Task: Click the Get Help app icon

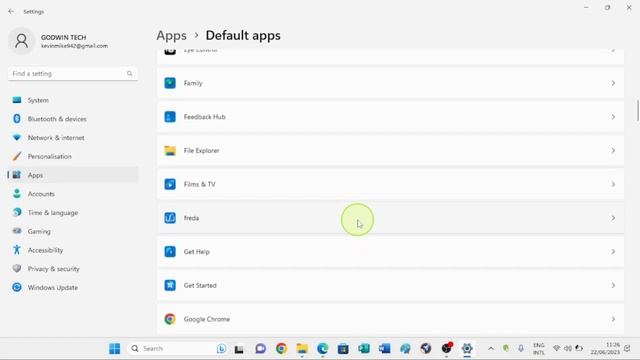Action: pyautogui.click(x=170, y=252)
